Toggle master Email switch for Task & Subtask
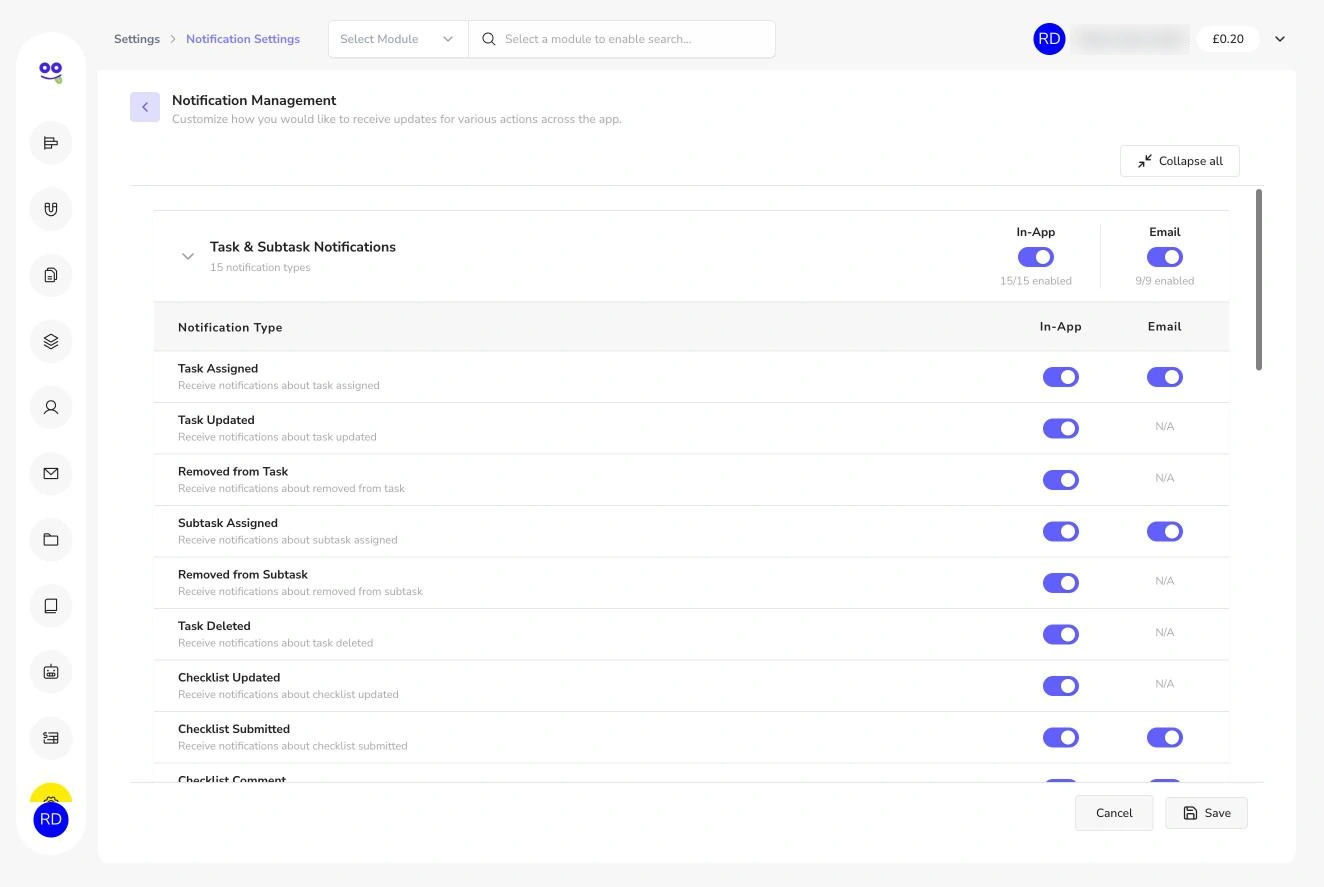Image resolution: width=1324 pixels, height=887 pixels. [x=1165, y=257]
